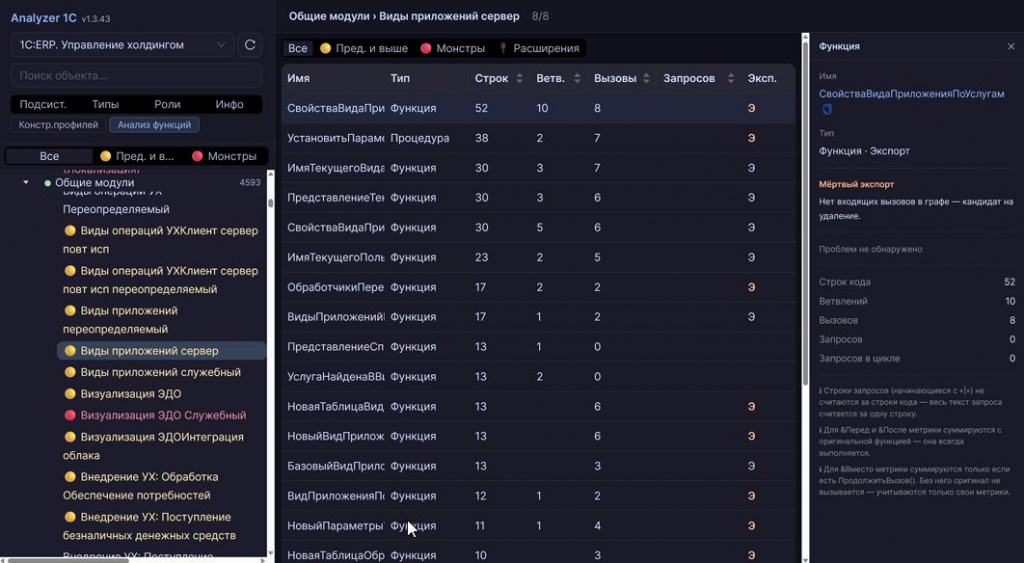Select the sidebar Монстры filter
This screenshot has width=1024, height=563.
(x=224, y=156)
